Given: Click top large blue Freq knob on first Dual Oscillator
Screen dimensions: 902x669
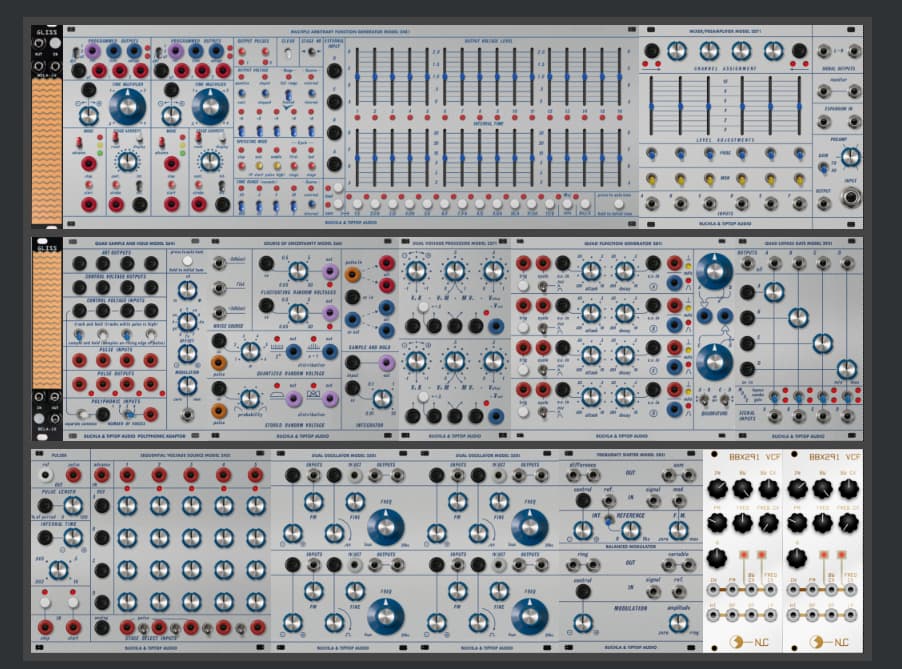Looking at the screenshot, I should (385, 527).
